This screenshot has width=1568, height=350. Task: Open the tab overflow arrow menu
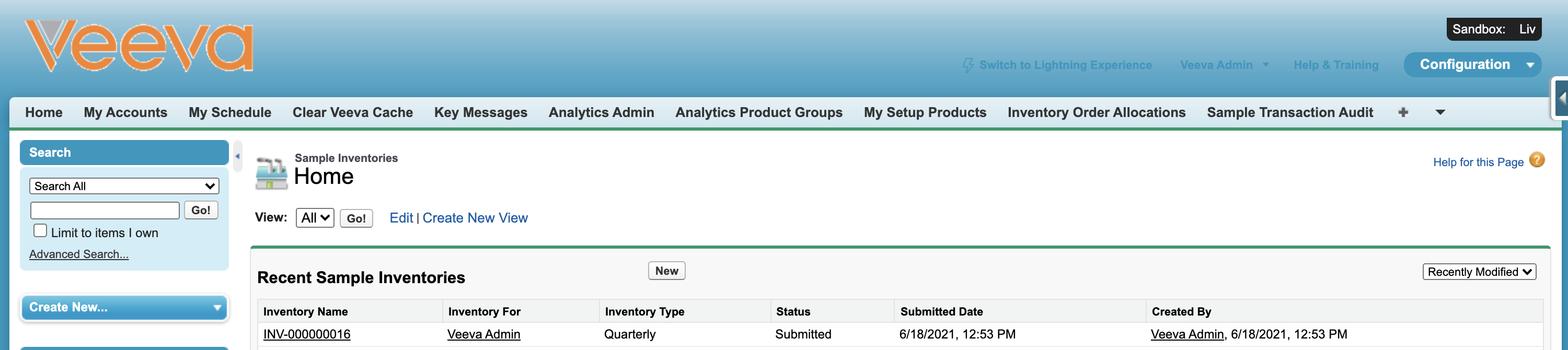[x=1440, y=113]
